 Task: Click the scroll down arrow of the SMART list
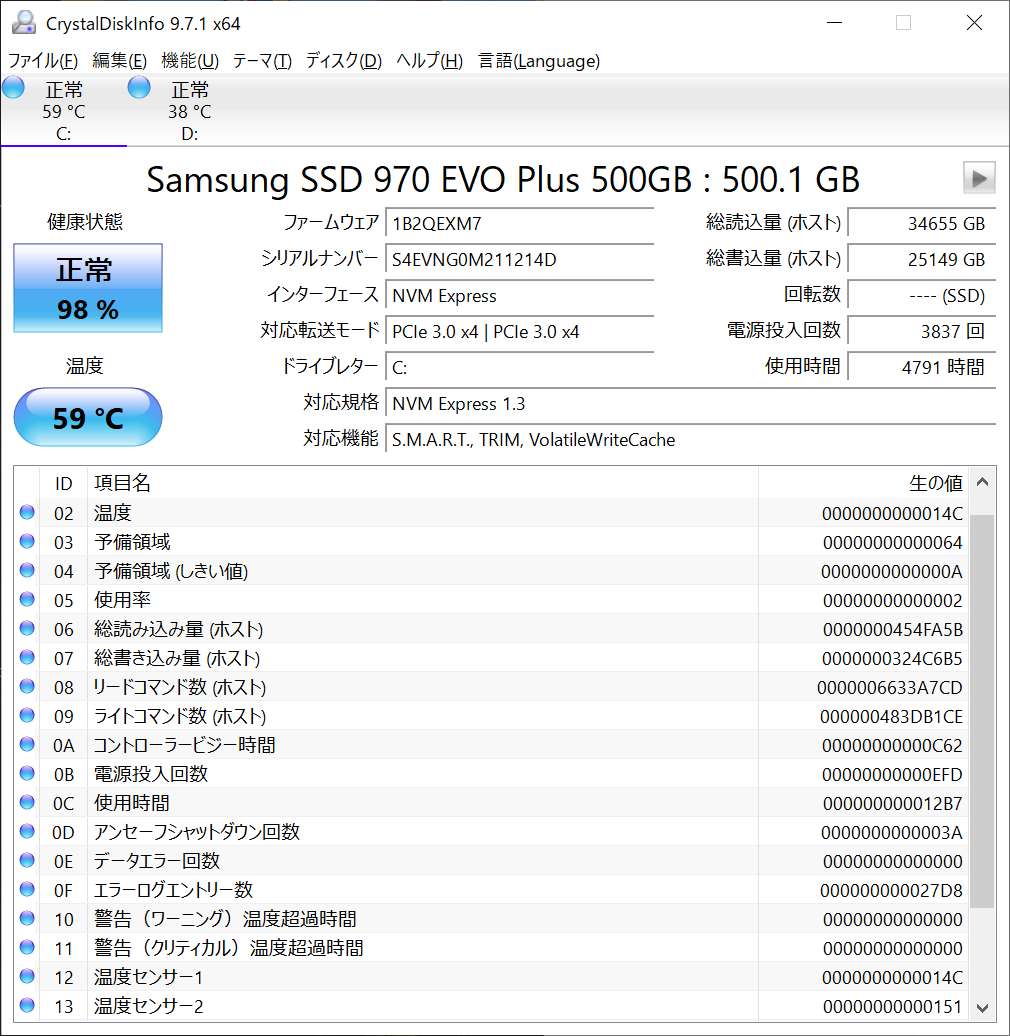tap(982, 1008)
